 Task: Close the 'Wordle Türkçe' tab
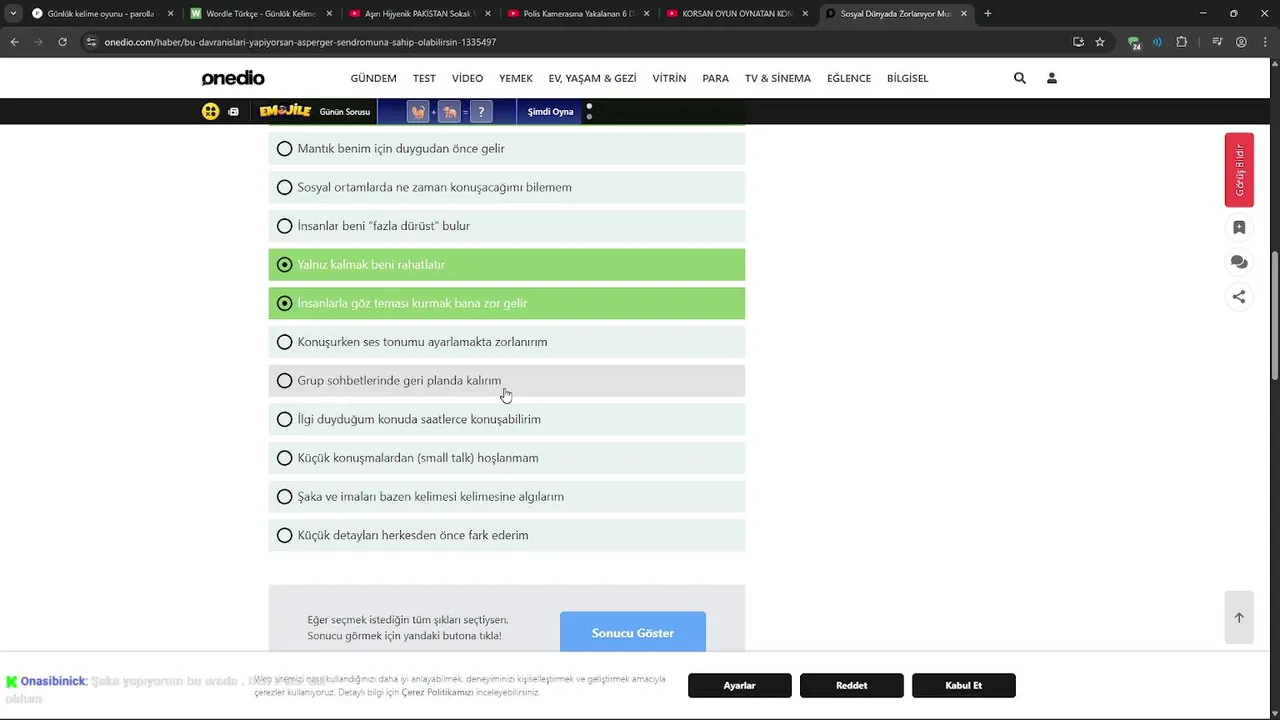[329, 14]
